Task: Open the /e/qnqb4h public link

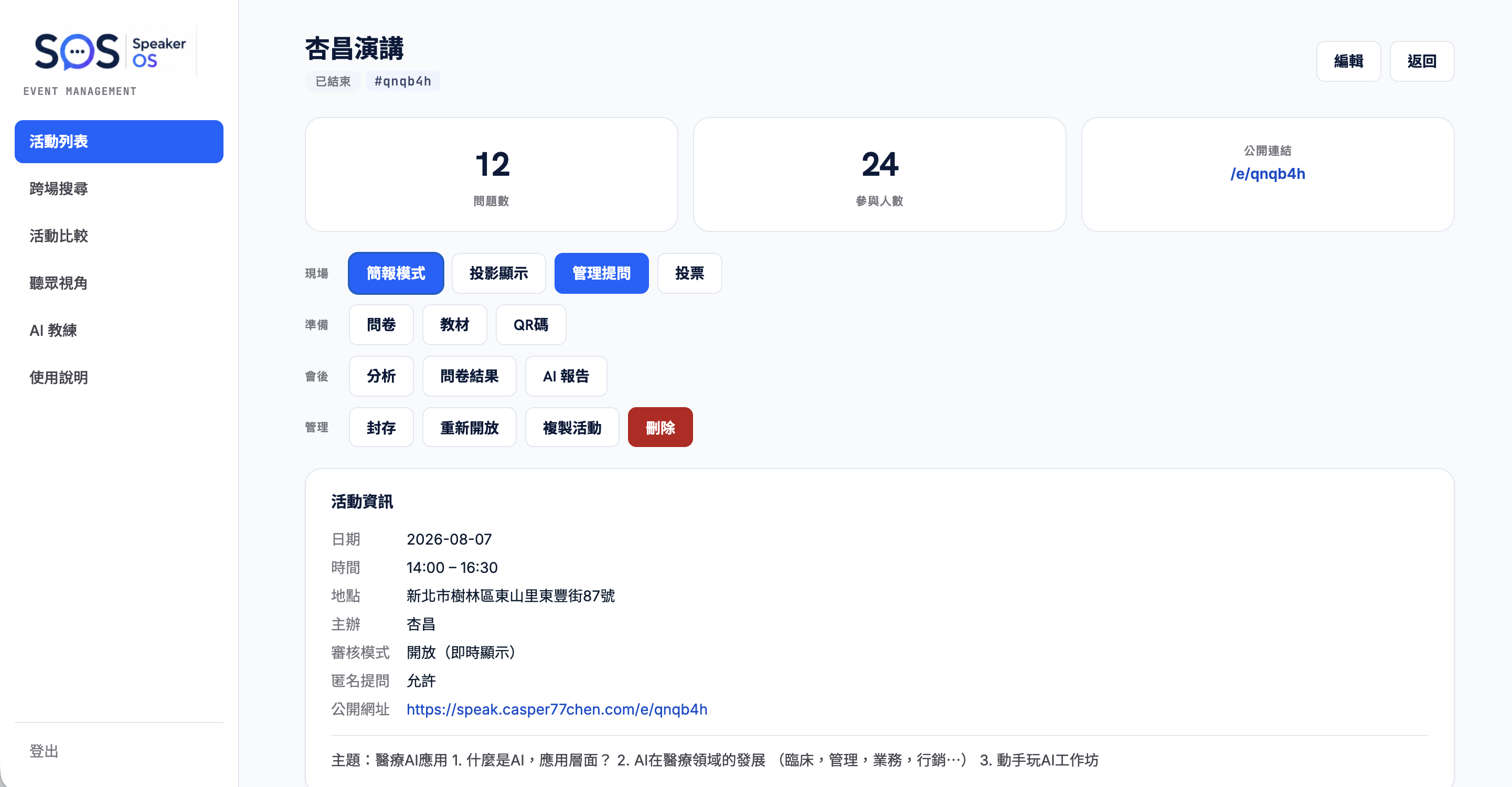Action: click(1267, 174)
